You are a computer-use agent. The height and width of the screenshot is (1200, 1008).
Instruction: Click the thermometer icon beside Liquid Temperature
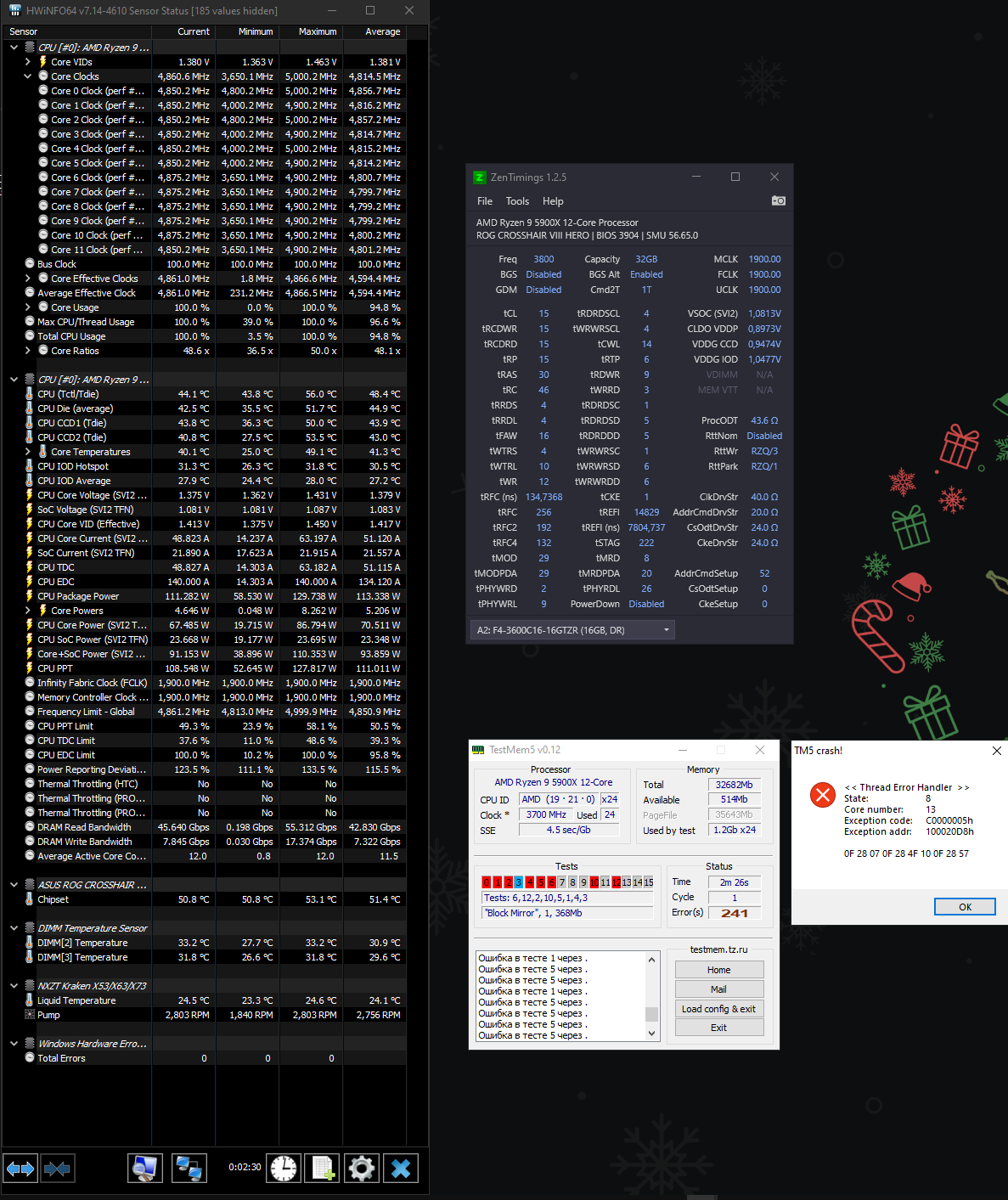click(x=29, y=1000)
